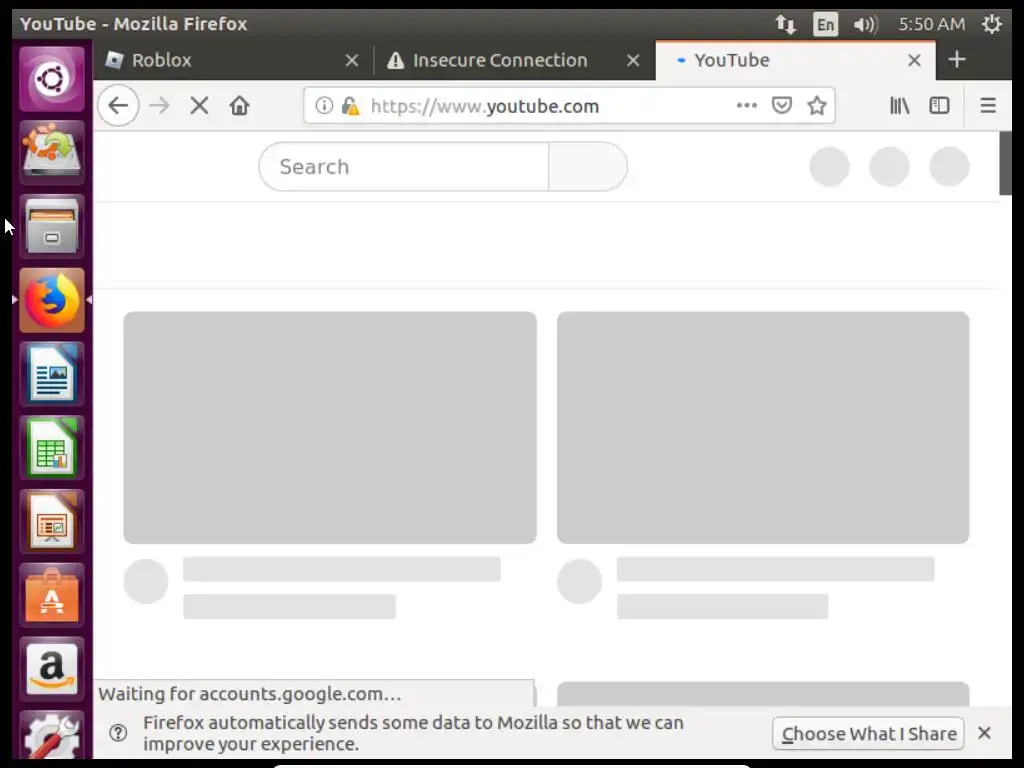Switch to the Roblox tab
Screen dimensions: 1024x768
(232, 60)
